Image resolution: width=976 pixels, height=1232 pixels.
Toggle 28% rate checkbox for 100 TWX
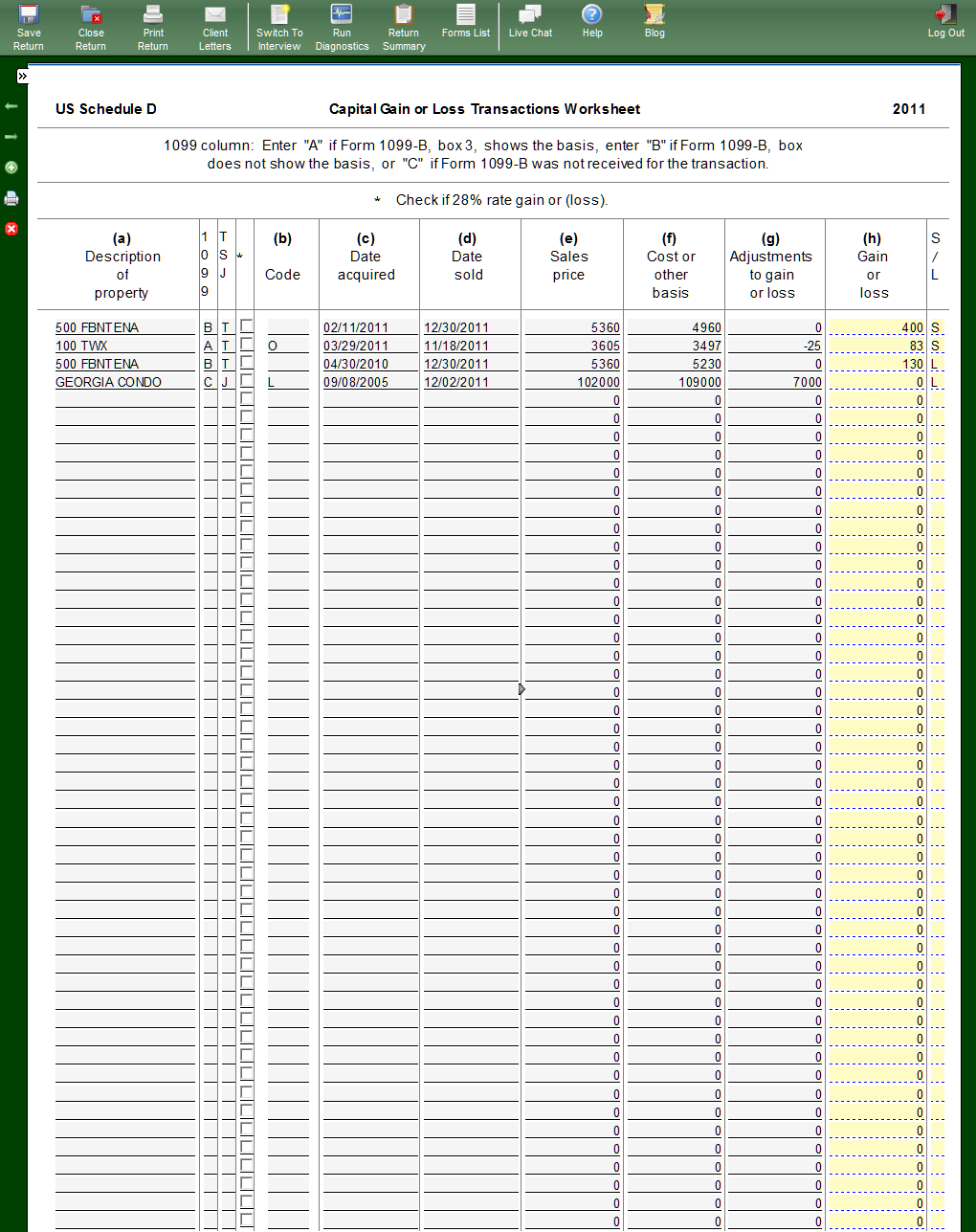coord(247,345)
